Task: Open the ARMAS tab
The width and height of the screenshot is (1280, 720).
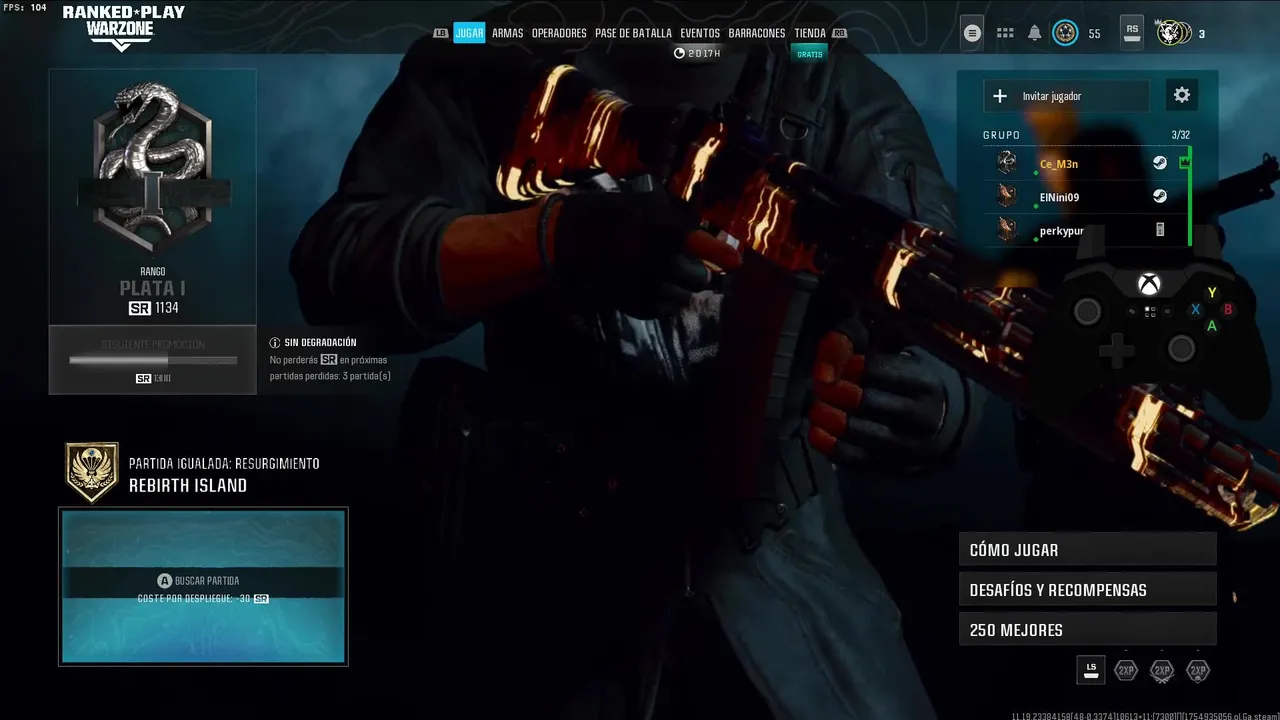Action: [x=507, y=33]
